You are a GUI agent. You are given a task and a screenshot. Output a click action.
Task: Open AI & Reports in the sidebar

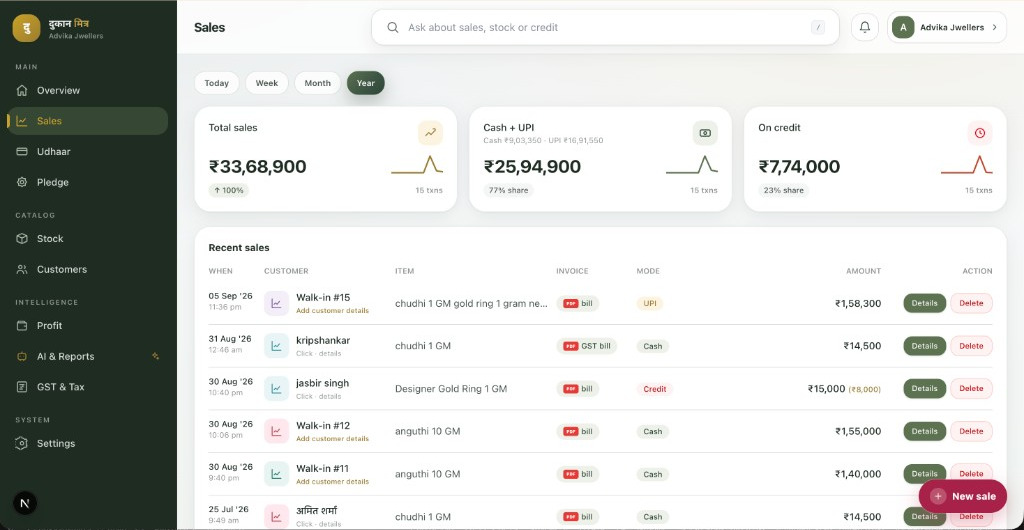point(88,356)
